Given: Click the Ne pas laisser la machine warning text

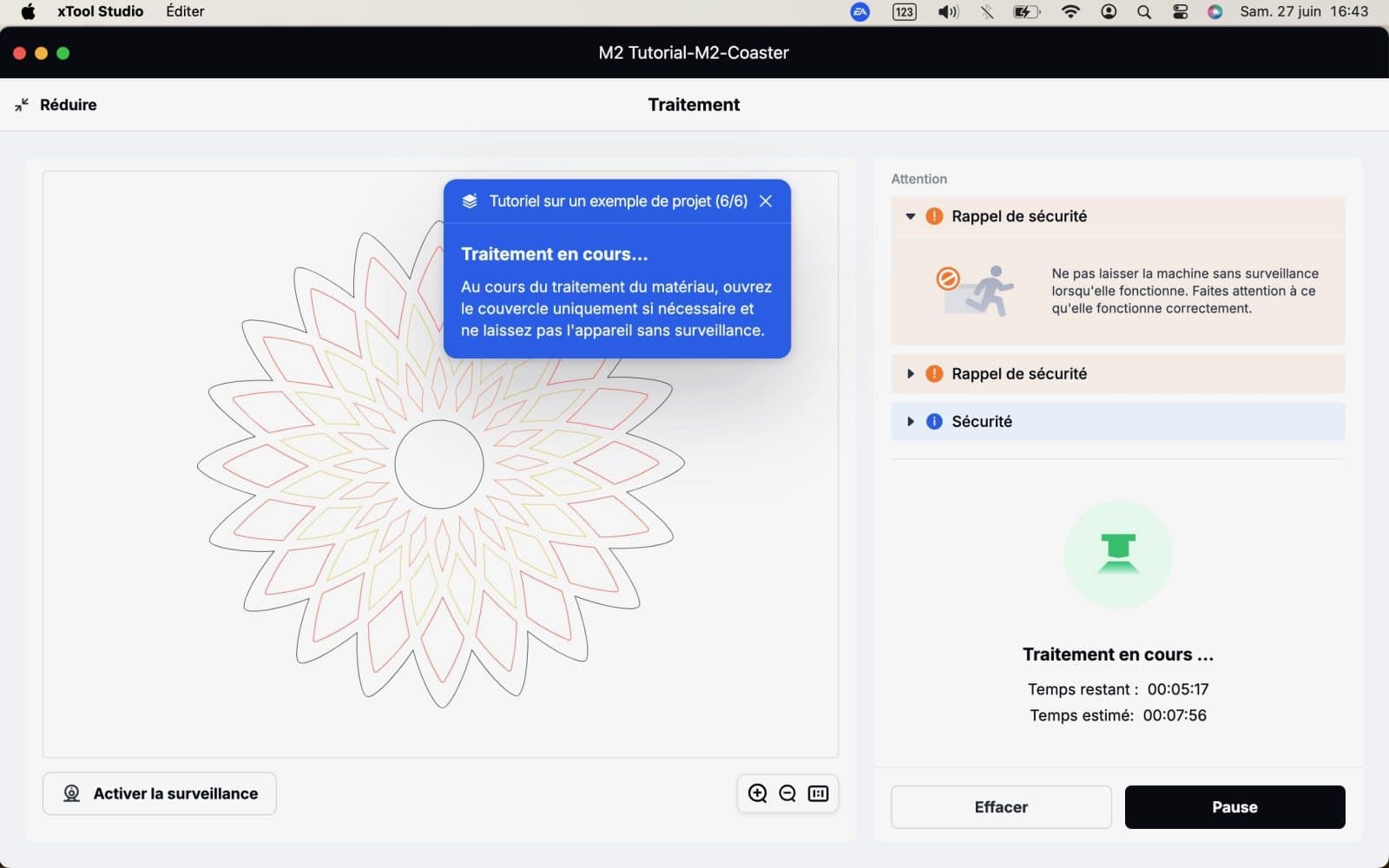Looking at the screenshot, I should pyautogui.click(x=1185, y=291).
